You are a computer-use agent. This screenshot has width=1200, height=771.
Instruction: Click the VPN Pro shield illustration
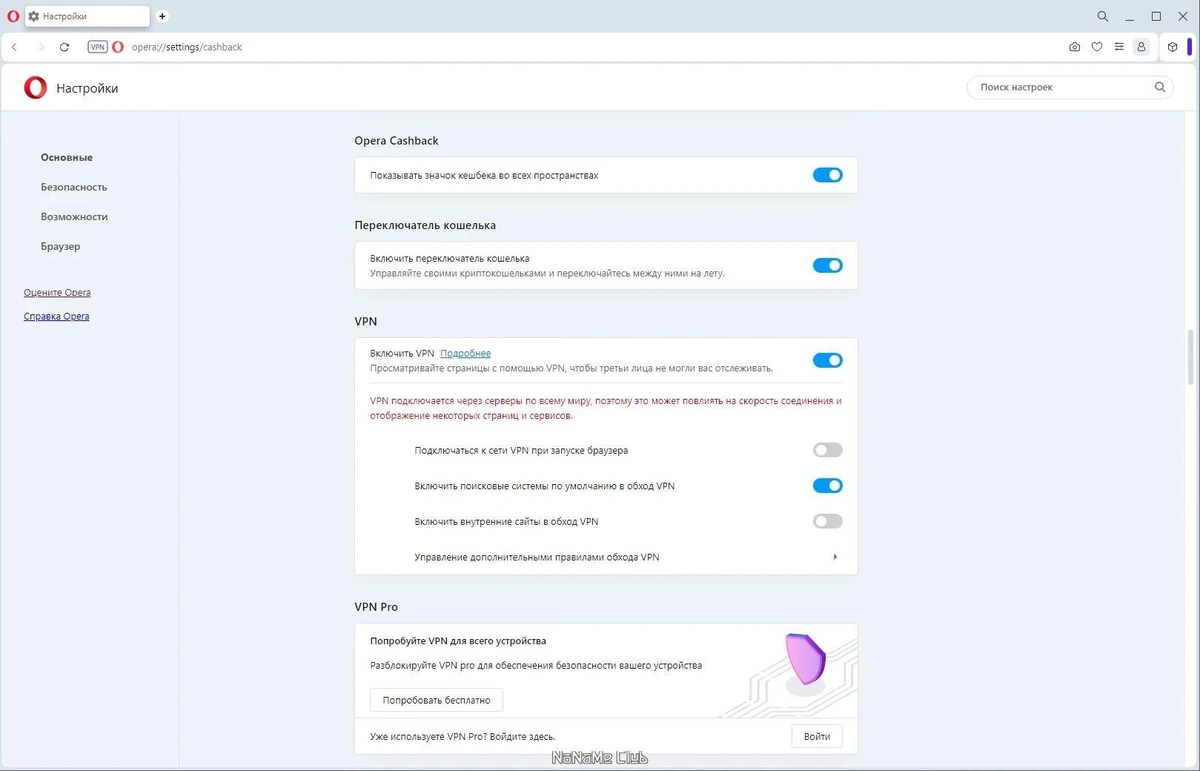pyautogui.click(x=804, y=663)
